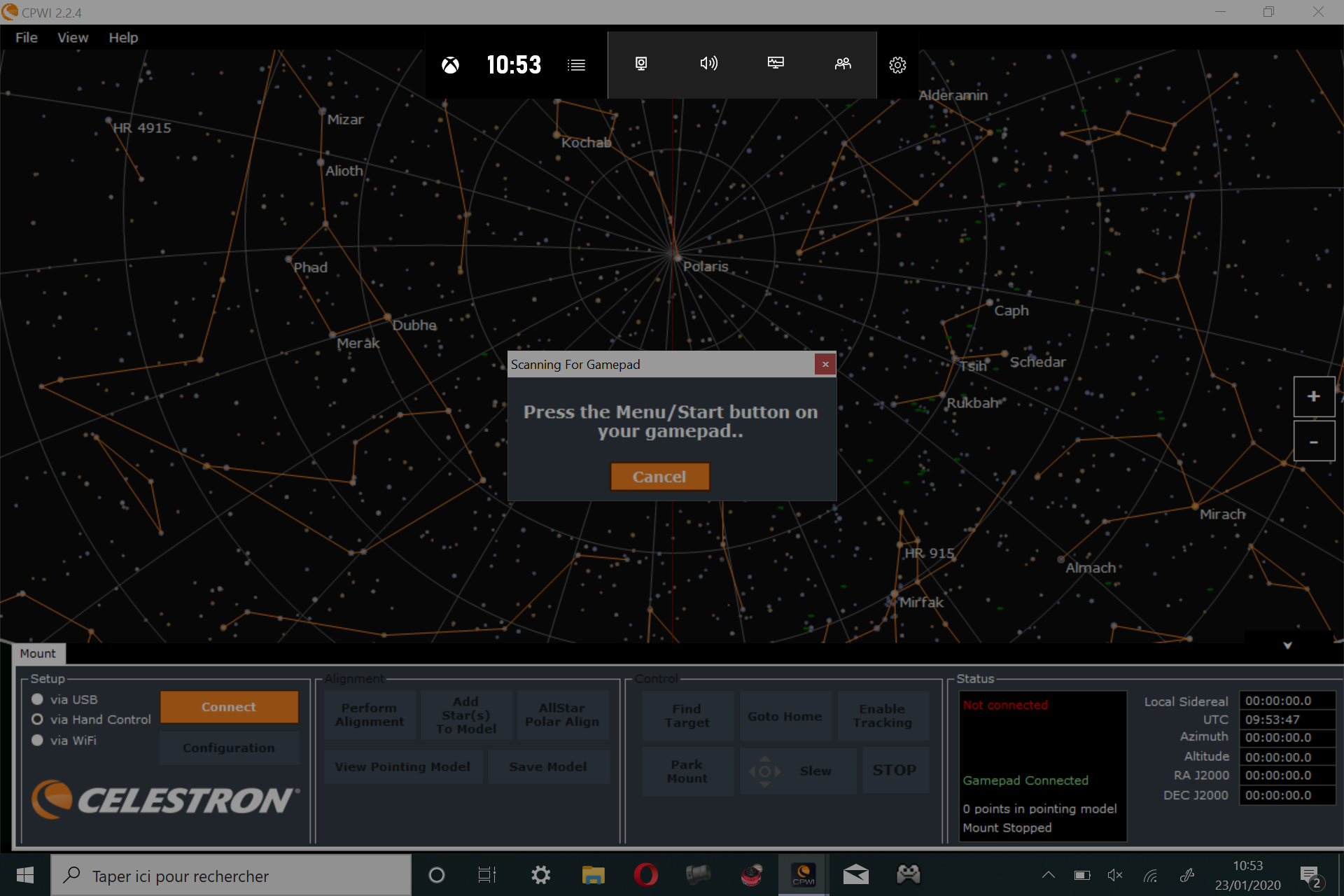This screenshot has height=896, width=1344.
Task: Click the Azimuth value field
Action: (1287, 738)
